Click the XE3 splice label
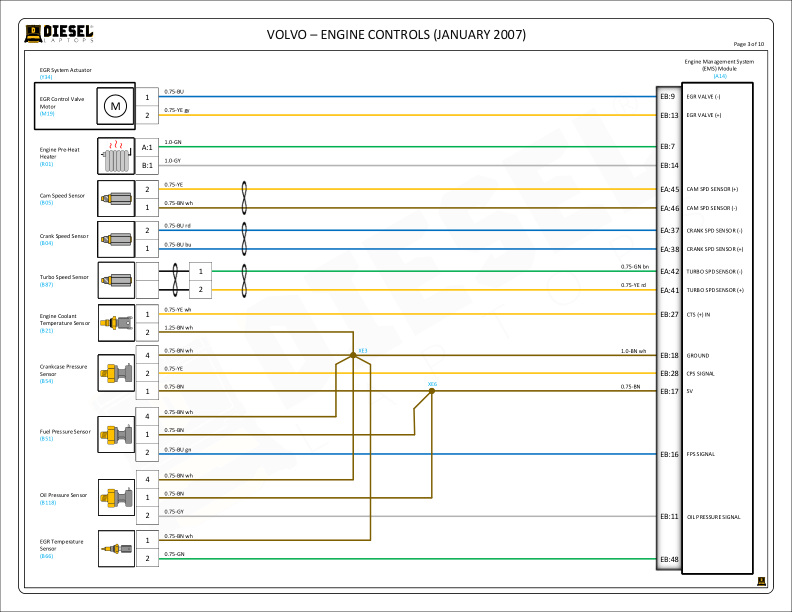Viewport: 792px width, 612px height. pyautogui.click(x=363, y=350)
